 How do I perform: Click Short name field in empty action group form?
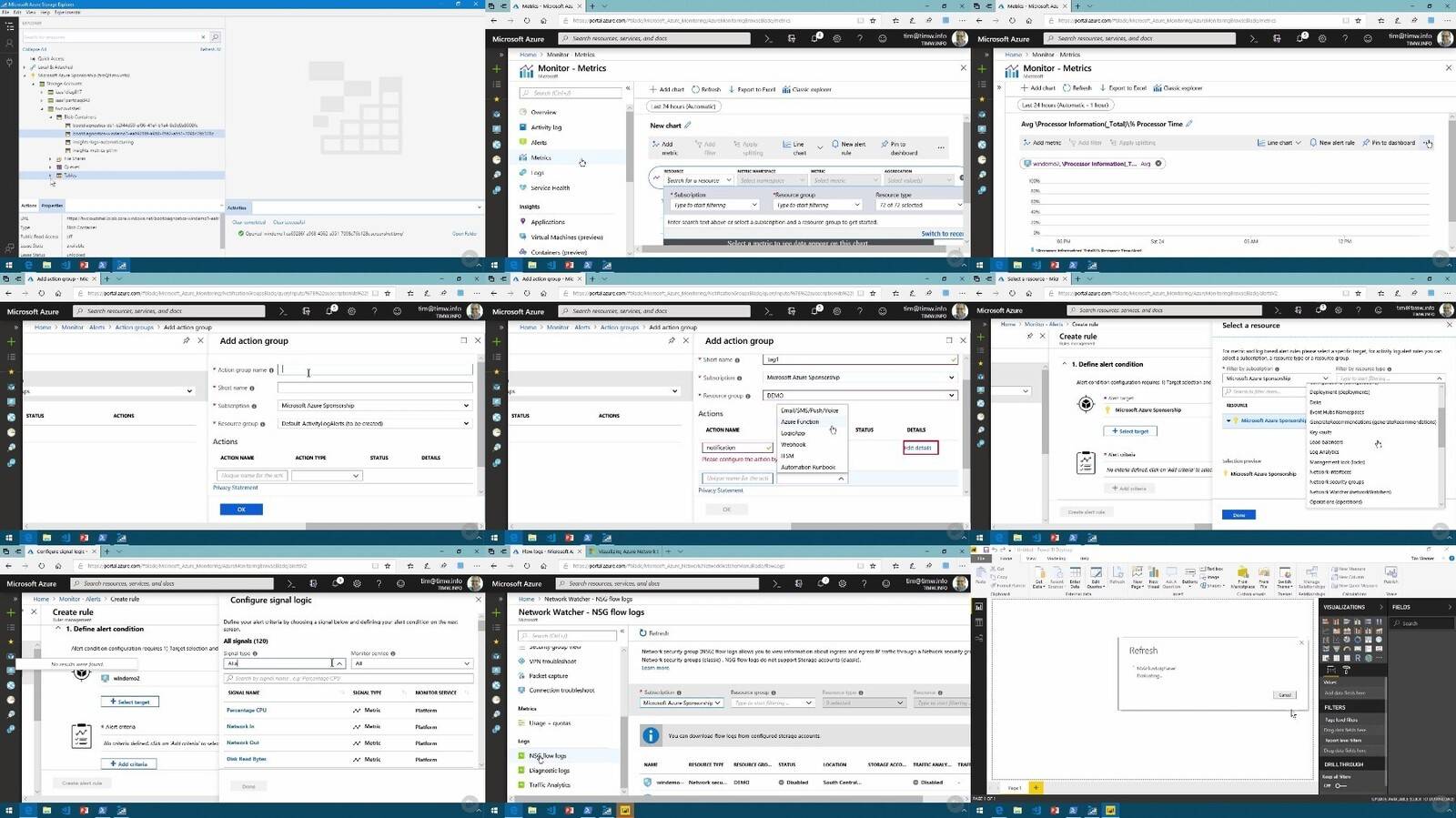click(x=375, y=388)
